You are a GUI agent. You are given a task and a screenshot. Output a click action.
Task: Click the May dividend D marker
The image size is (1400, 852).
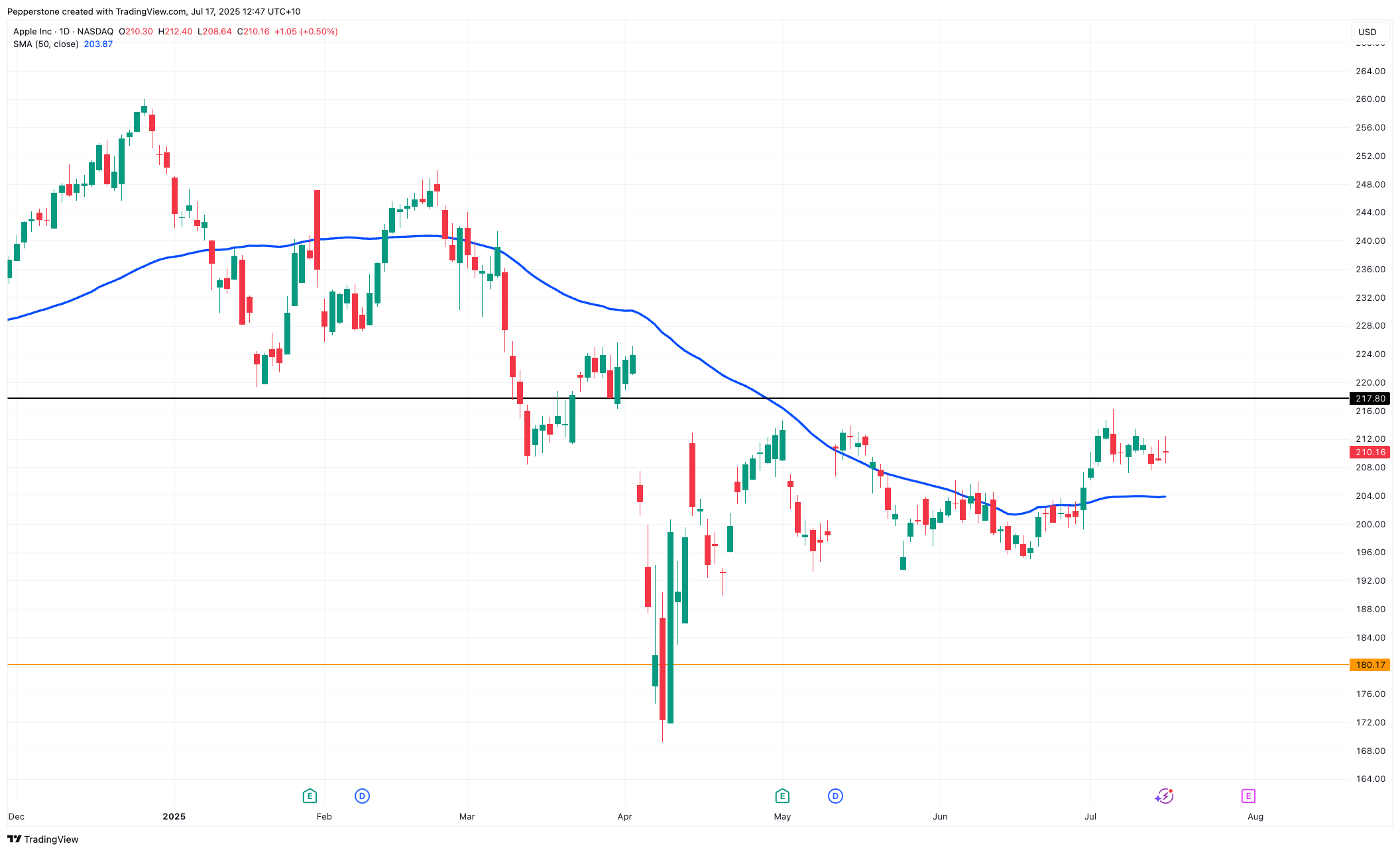coord(835,796)
